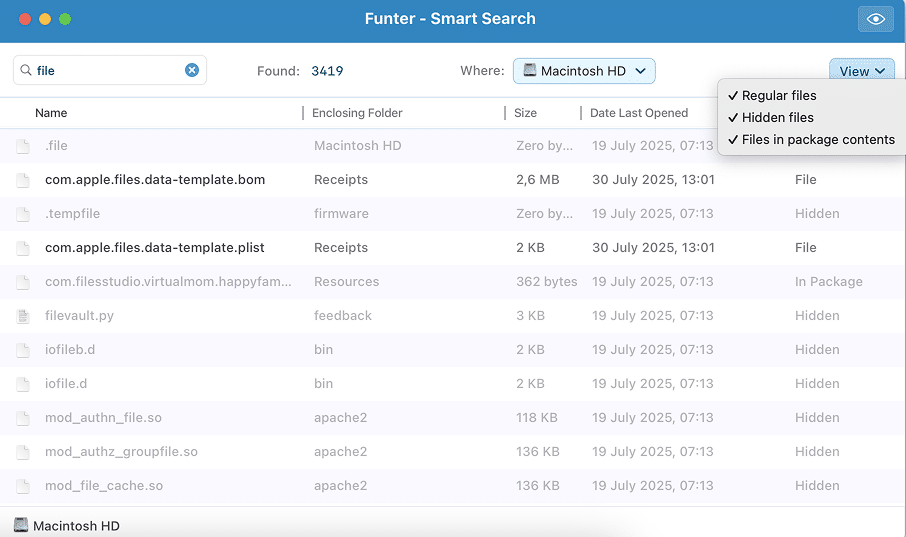This screenshot has height=537, width=906.
Task: Click the disk icon in the bottom path bar
Action: coord(21,525)
